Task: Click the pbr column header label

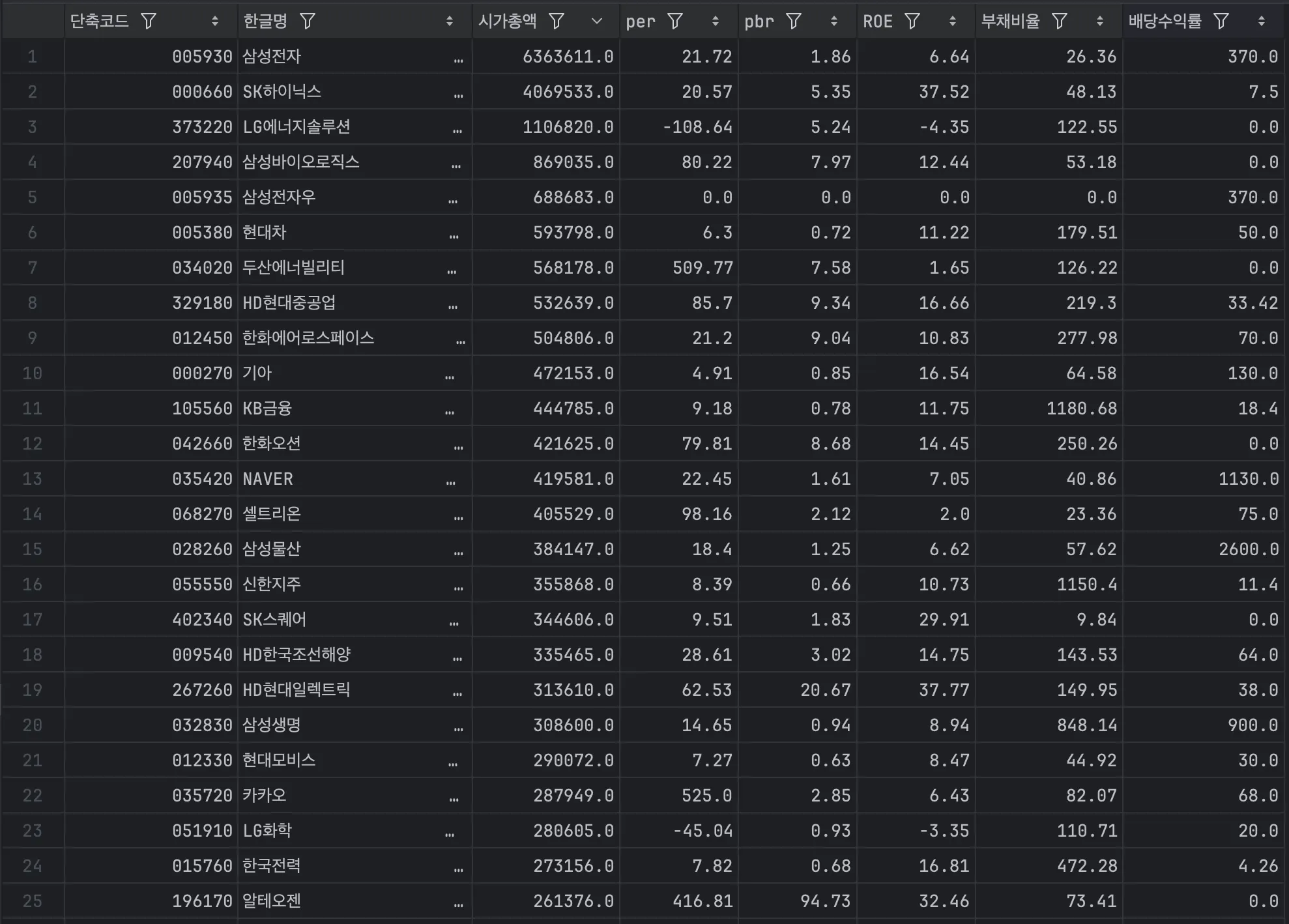Action: [x=759, y=22]
